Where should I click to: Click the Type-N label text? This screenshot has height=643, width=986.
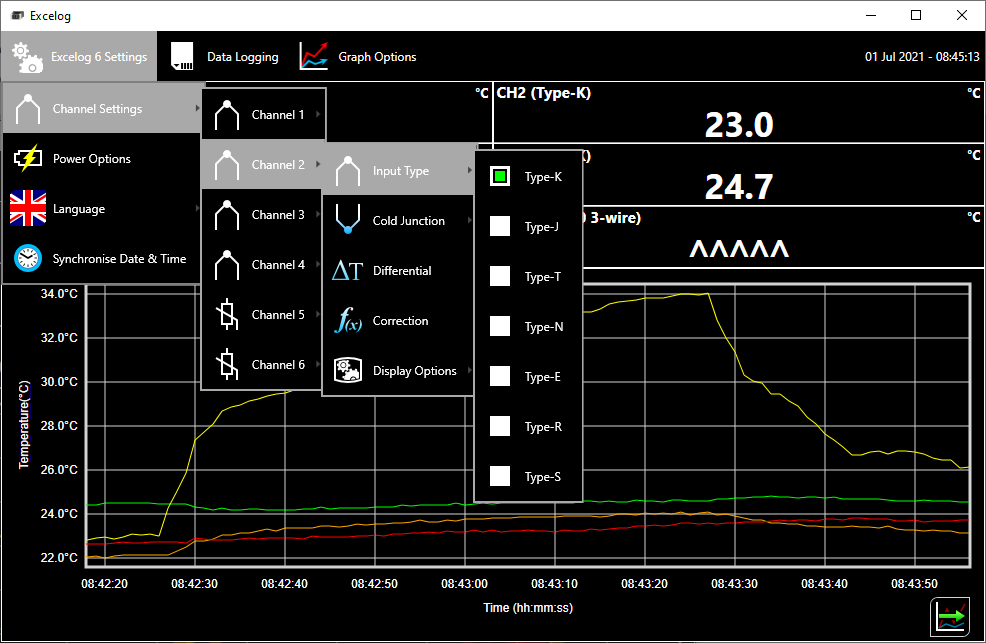pos(544,327)
